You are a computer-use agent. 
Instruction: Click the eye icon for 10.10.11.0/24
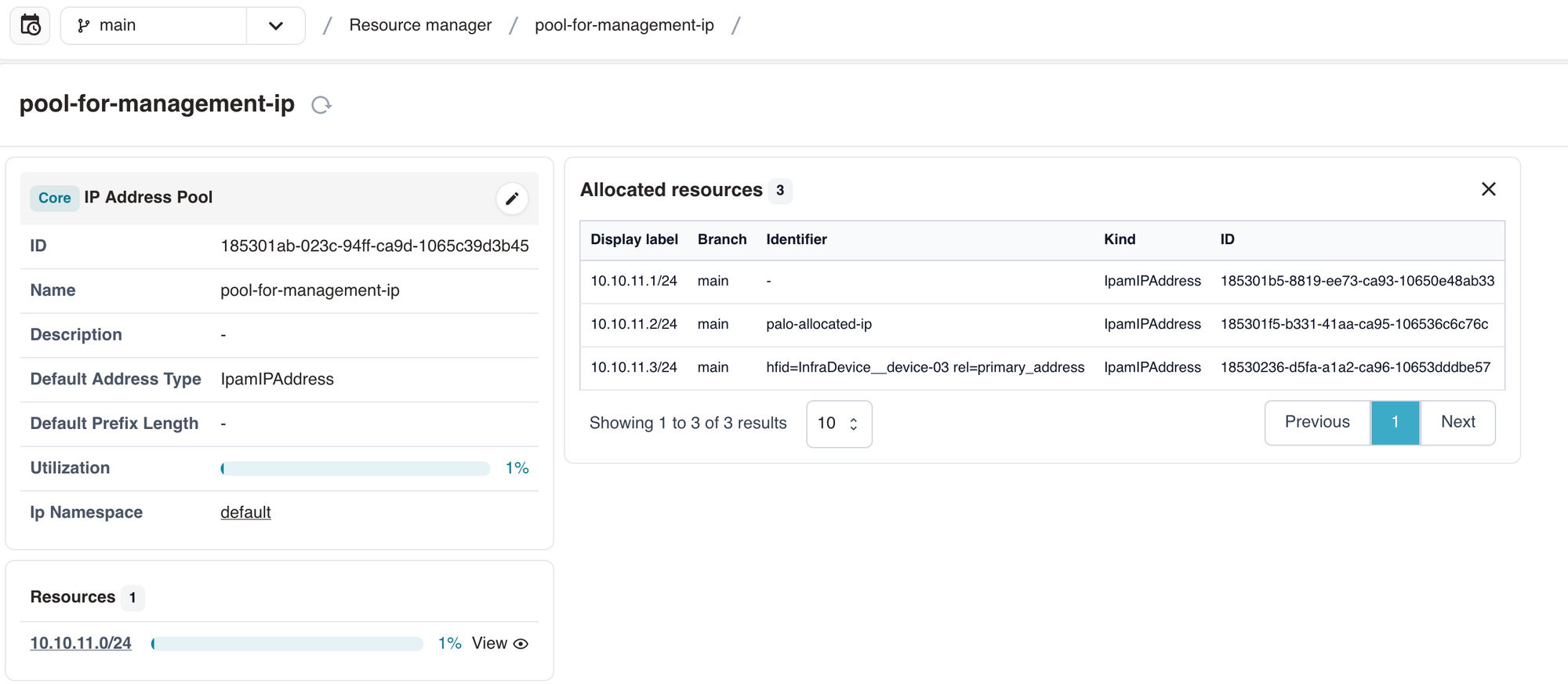(521, 644)
